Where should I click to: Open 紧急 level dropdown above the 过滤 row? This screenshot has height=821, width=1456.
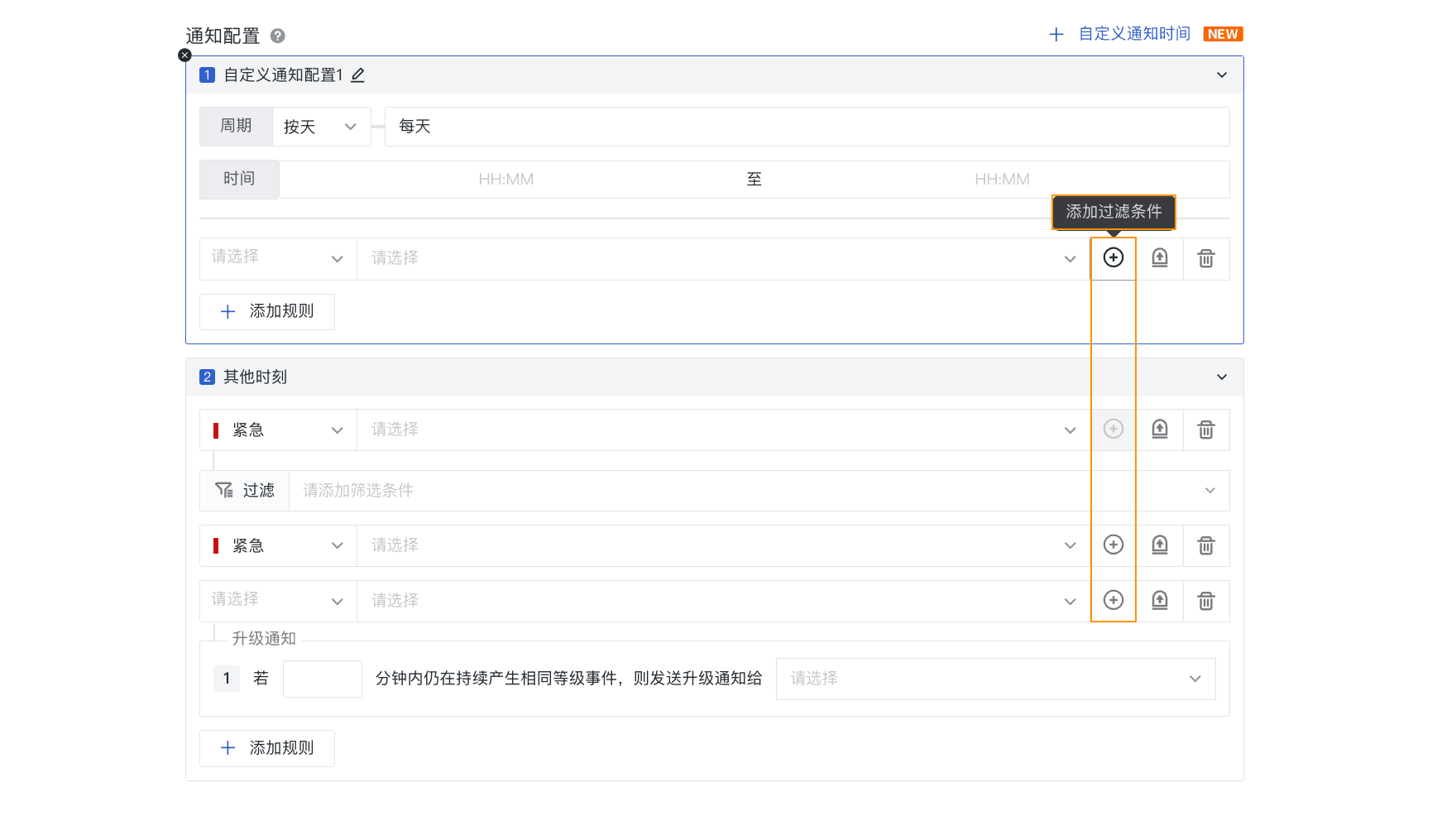(278, 430)
